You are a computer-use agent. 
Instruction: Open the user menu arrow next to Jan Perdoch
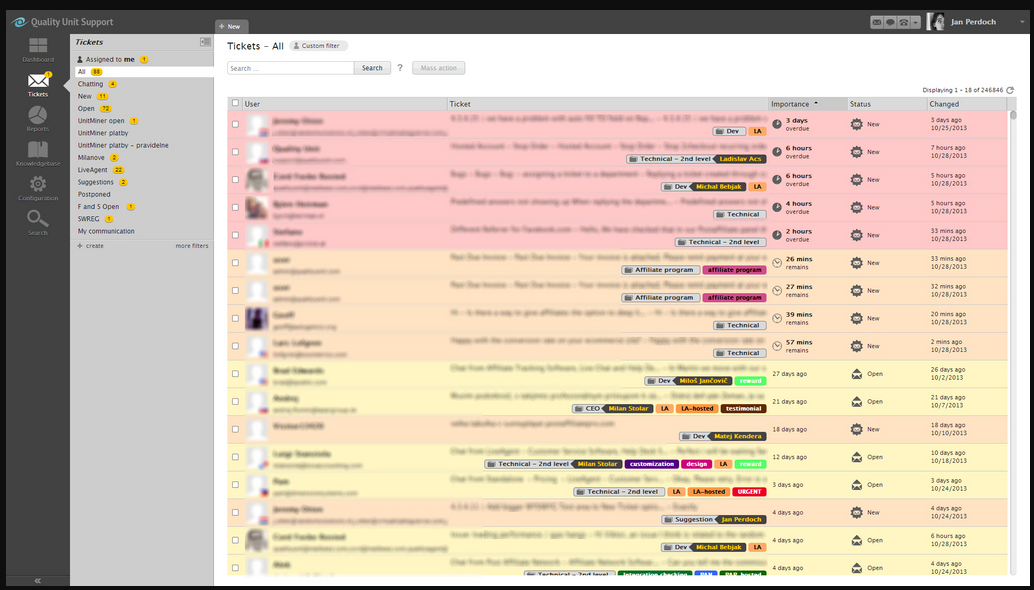(x=1022, y=22)
